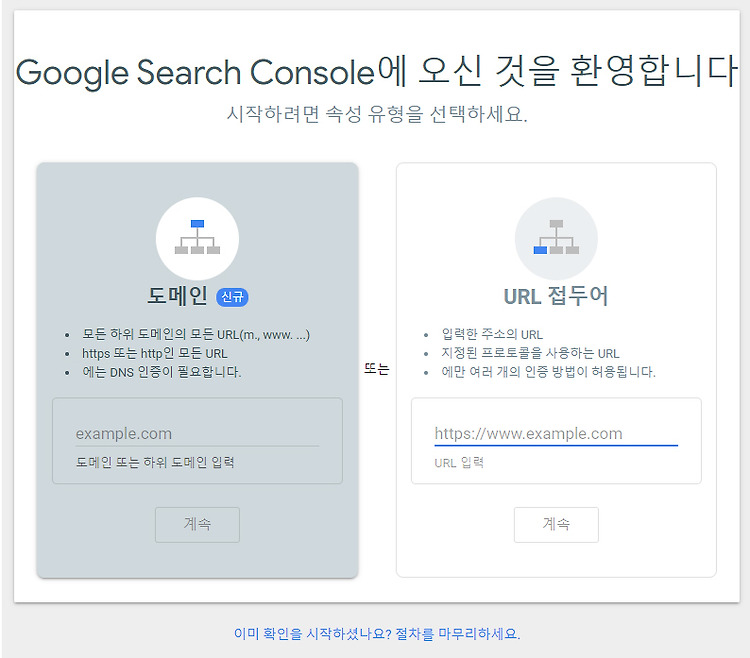The height and width of the screenshot is (658, 750).
Task: Click 계속 button under URL prefix input
Action: point(556,525)
